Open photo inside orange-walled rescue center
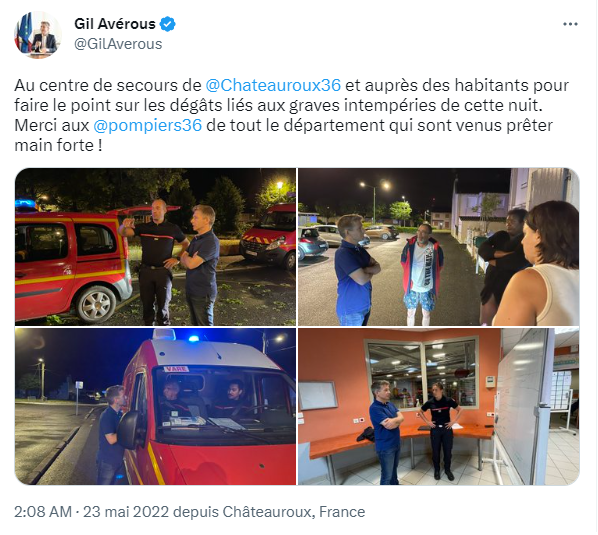Viewport: 598px width, 535px height. 439,406
